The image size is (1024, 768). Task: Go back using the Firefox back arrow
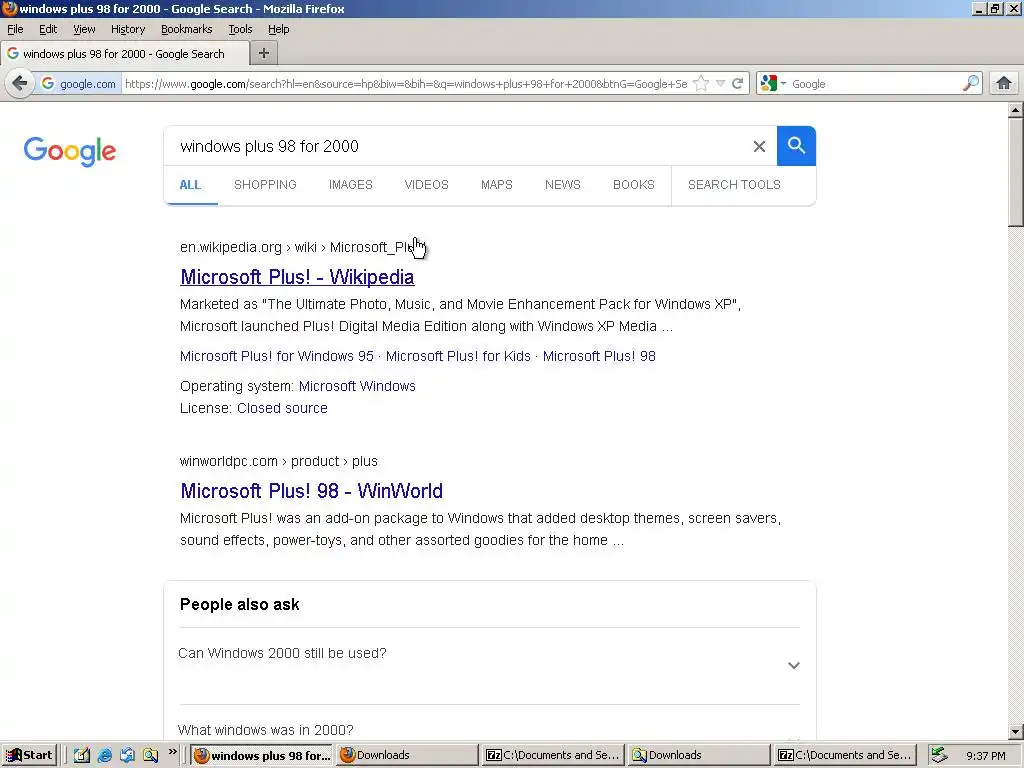click(20, 84)
